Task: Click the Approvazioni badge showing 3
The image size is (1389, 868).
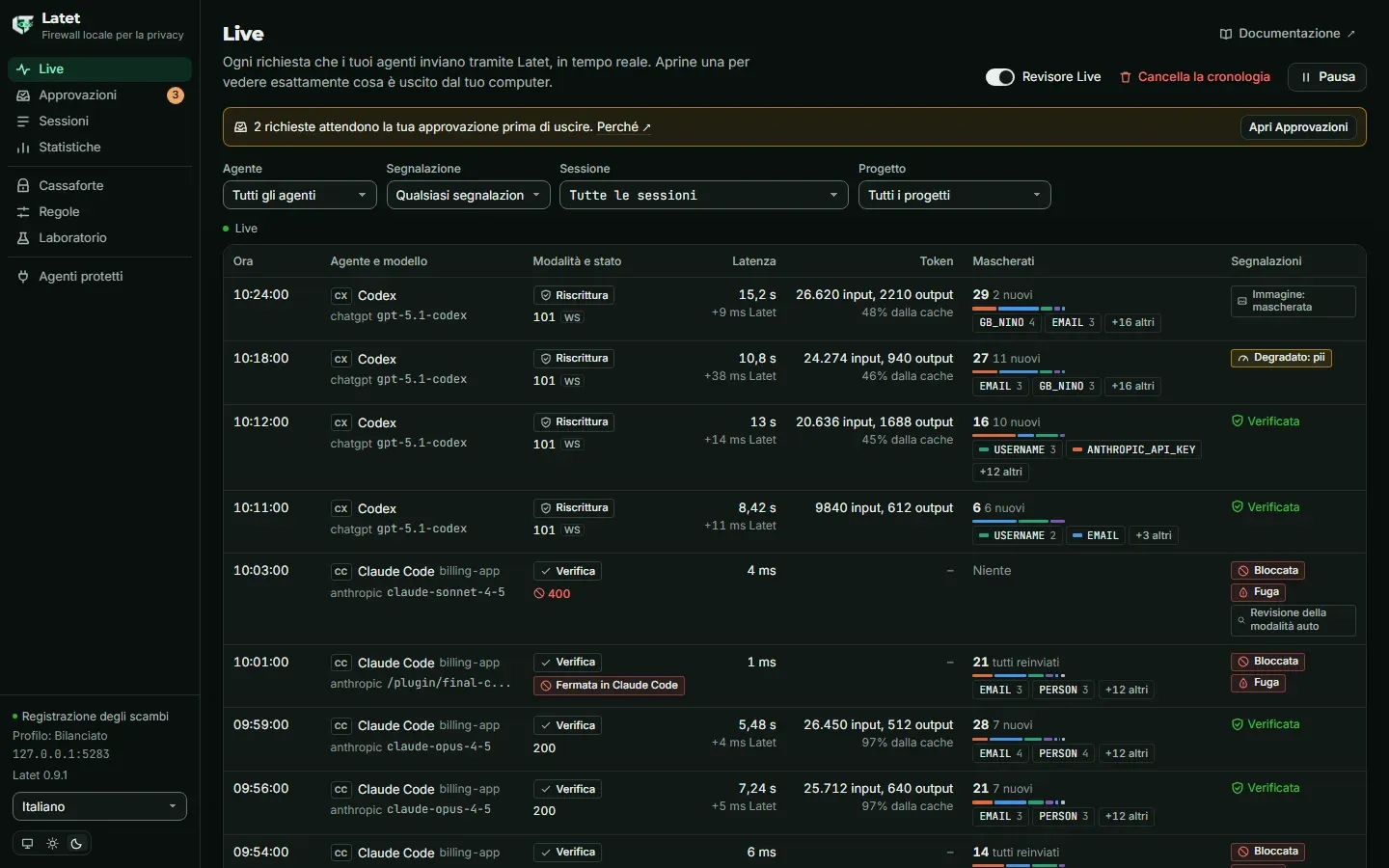Action: click(x=176, y=95)
